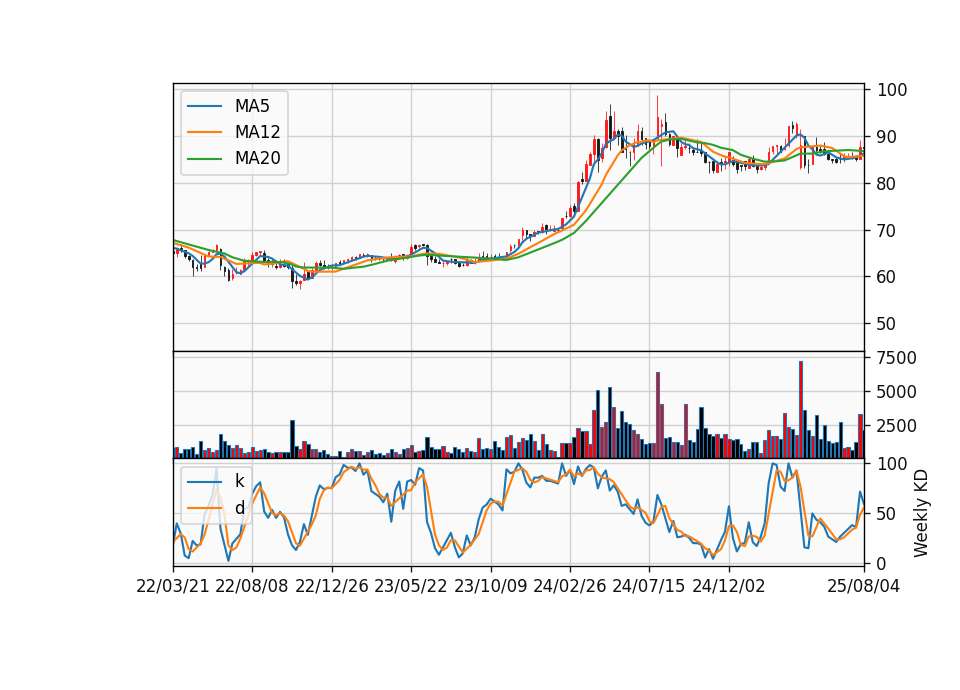Click the 22/08/08 date label
This screenshot has width=960, height=690.
[x=252, y=586]
